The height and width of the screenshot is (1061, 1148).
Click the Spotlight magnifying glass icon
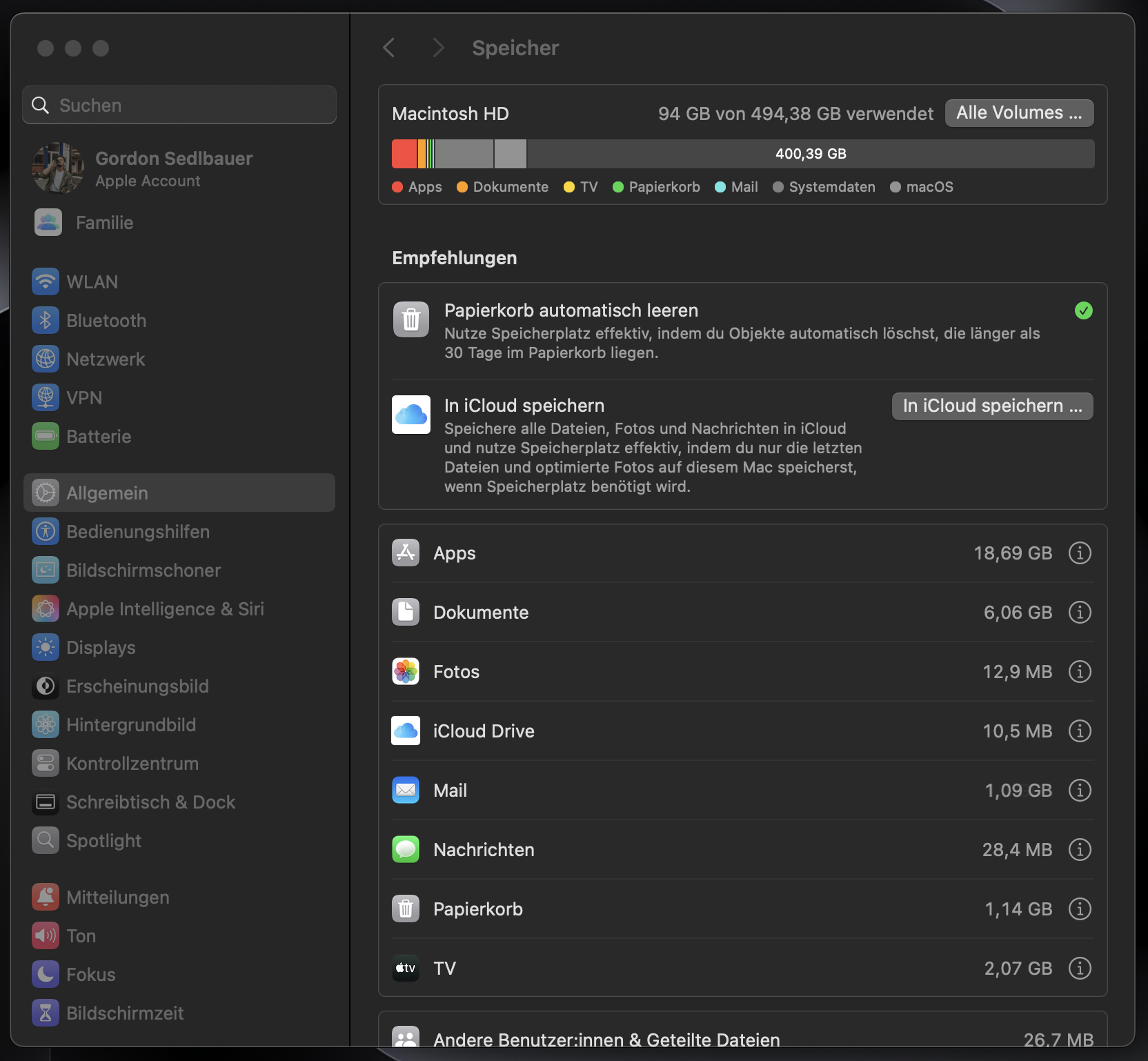[46, 840]
